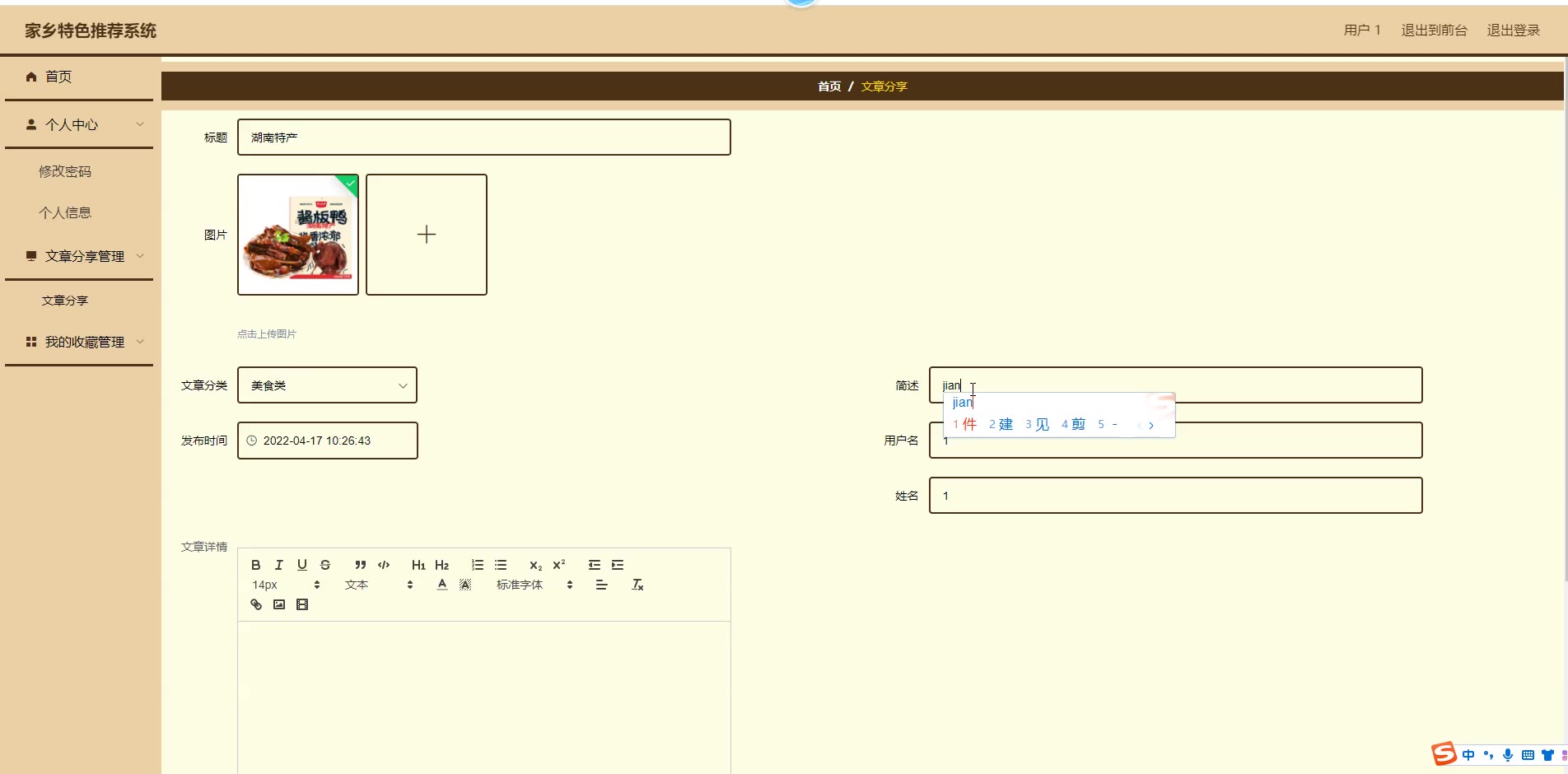Toggle underline formatting in the editor toolbar
The width and height of the screenshot is (1568, 774).
click(302, 565)
